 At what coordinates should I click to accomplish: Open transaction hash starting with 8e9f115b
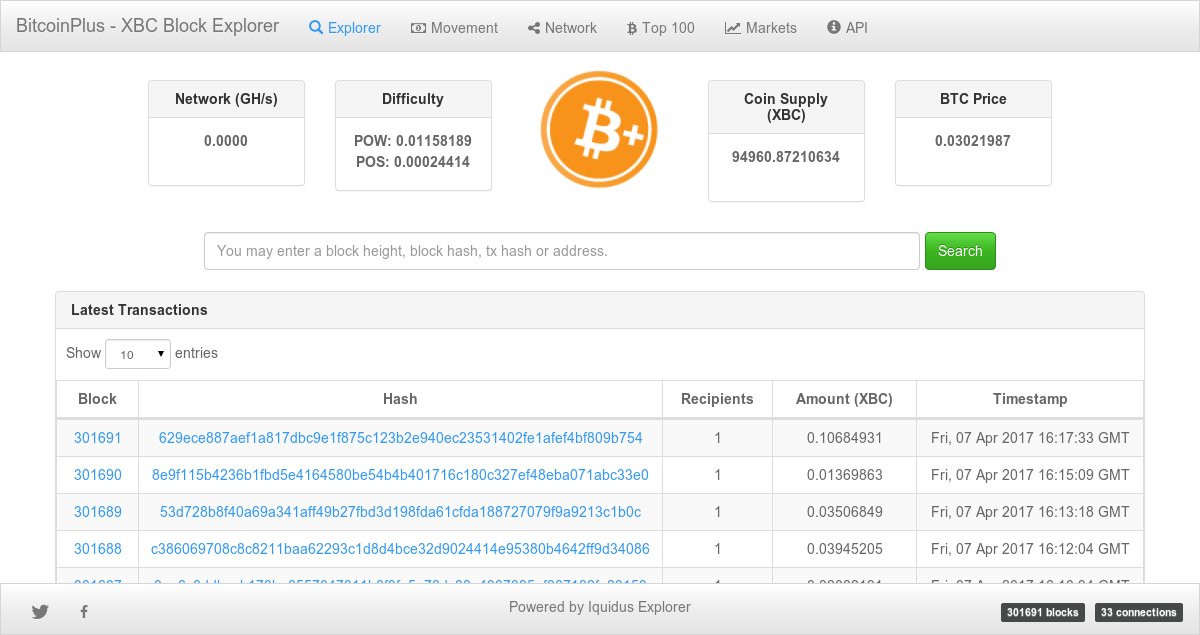[x=400, y=475]
